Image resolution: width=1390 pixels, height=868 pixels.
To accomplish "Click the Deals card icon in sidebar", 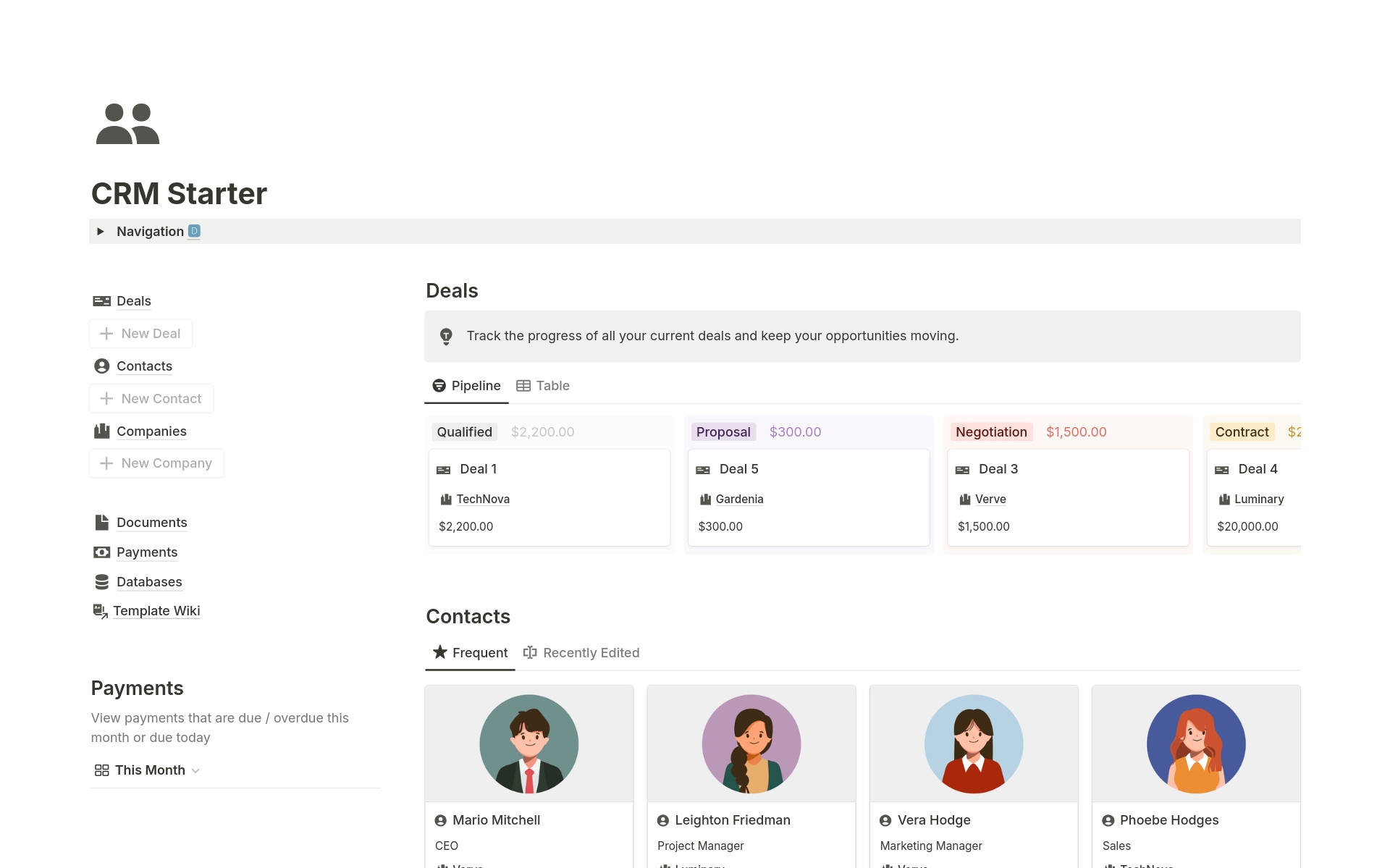I will pos(102,301).
